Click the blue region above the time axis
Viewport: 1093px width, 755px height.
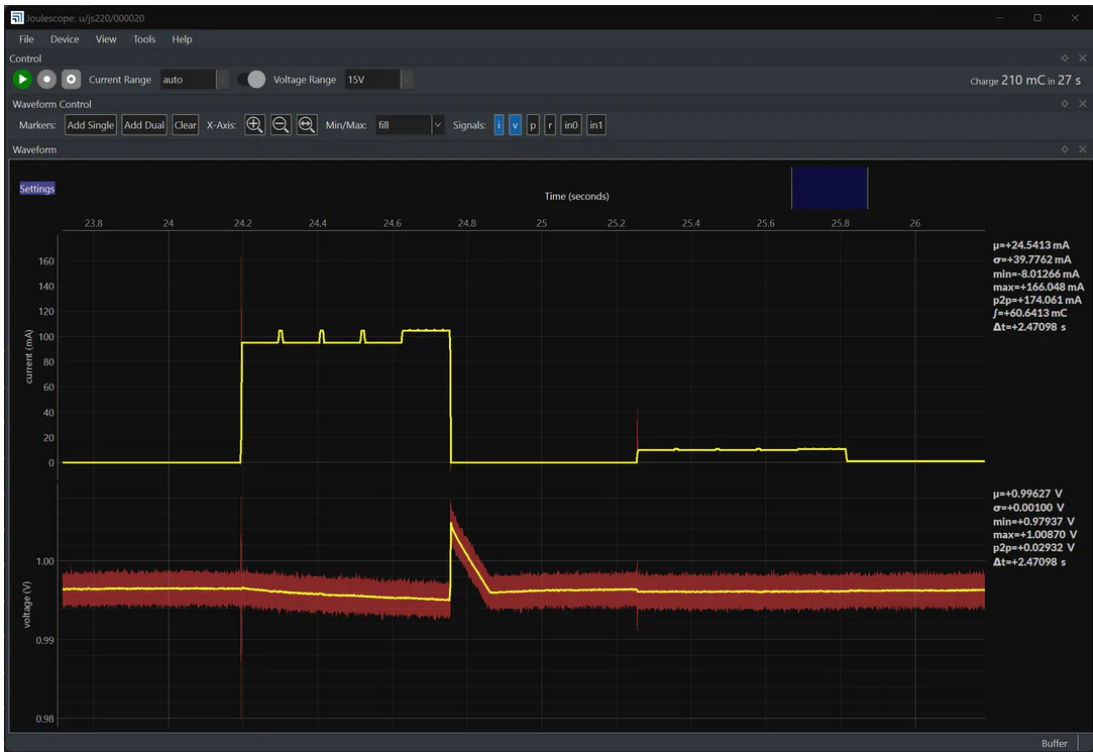click(830, 188)
